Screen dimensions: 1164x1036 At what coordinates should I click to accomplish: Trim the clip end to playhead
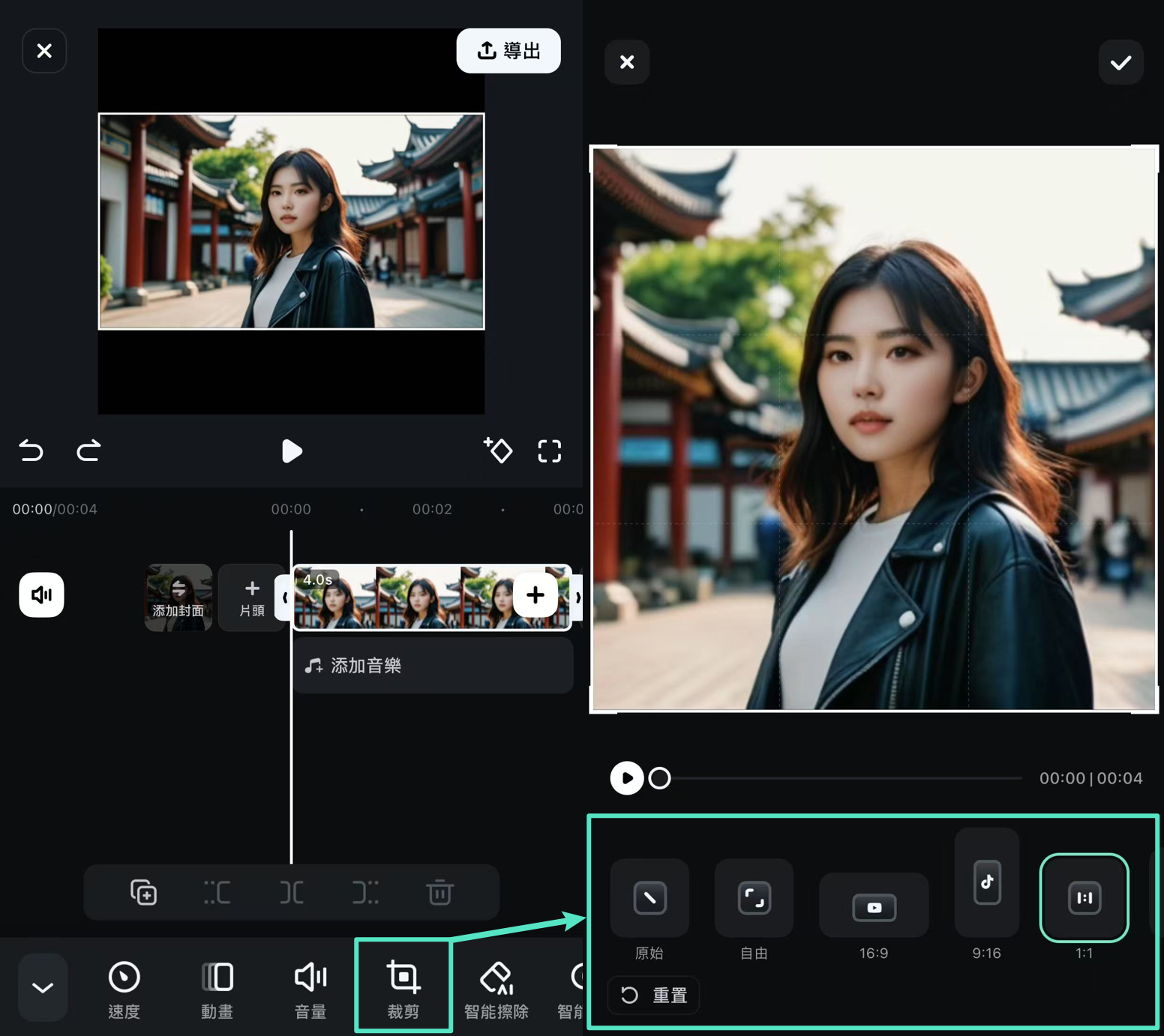click(365, 893)
